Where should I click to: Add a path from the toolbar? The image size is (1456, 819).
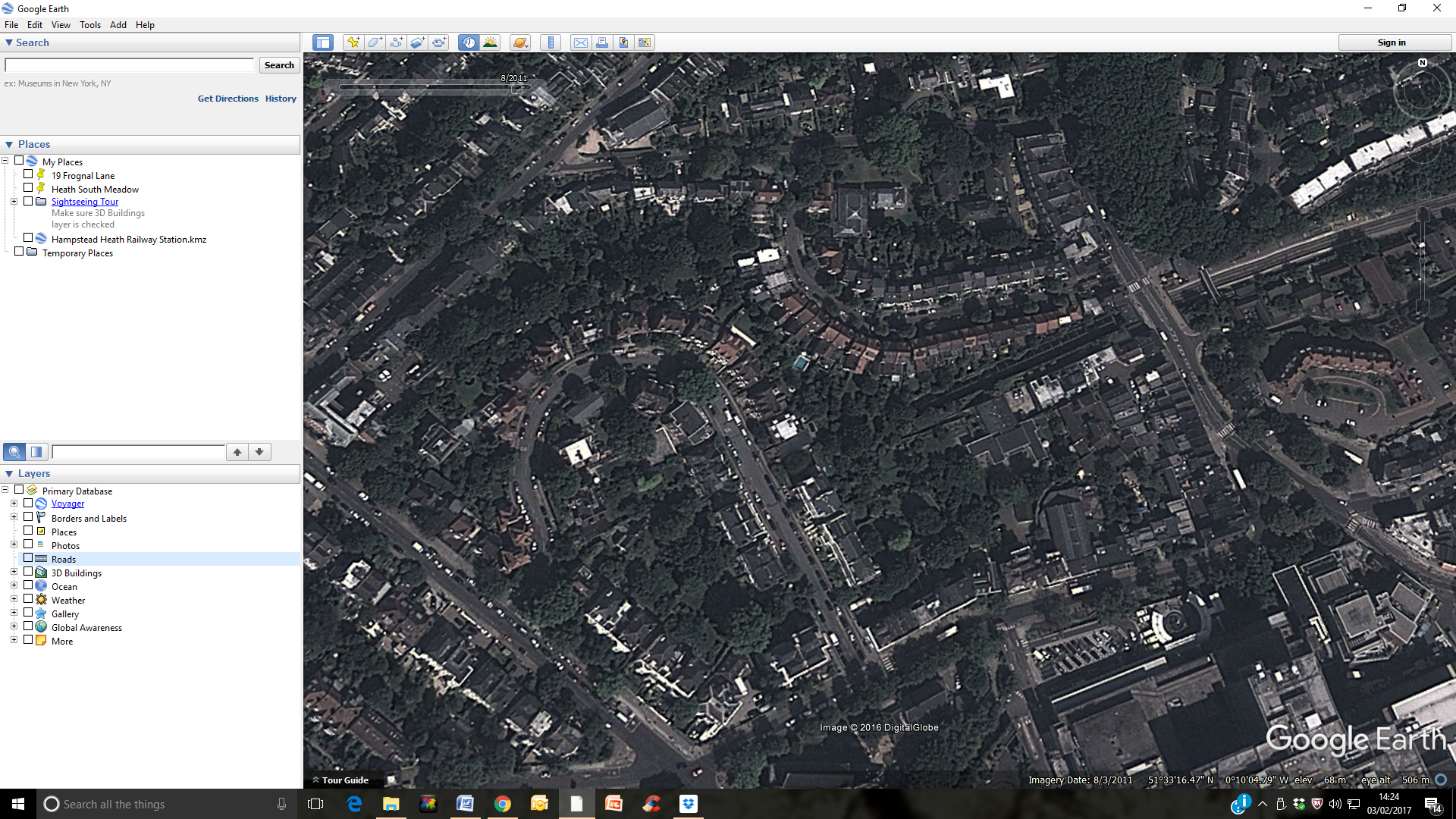(396, 42)
